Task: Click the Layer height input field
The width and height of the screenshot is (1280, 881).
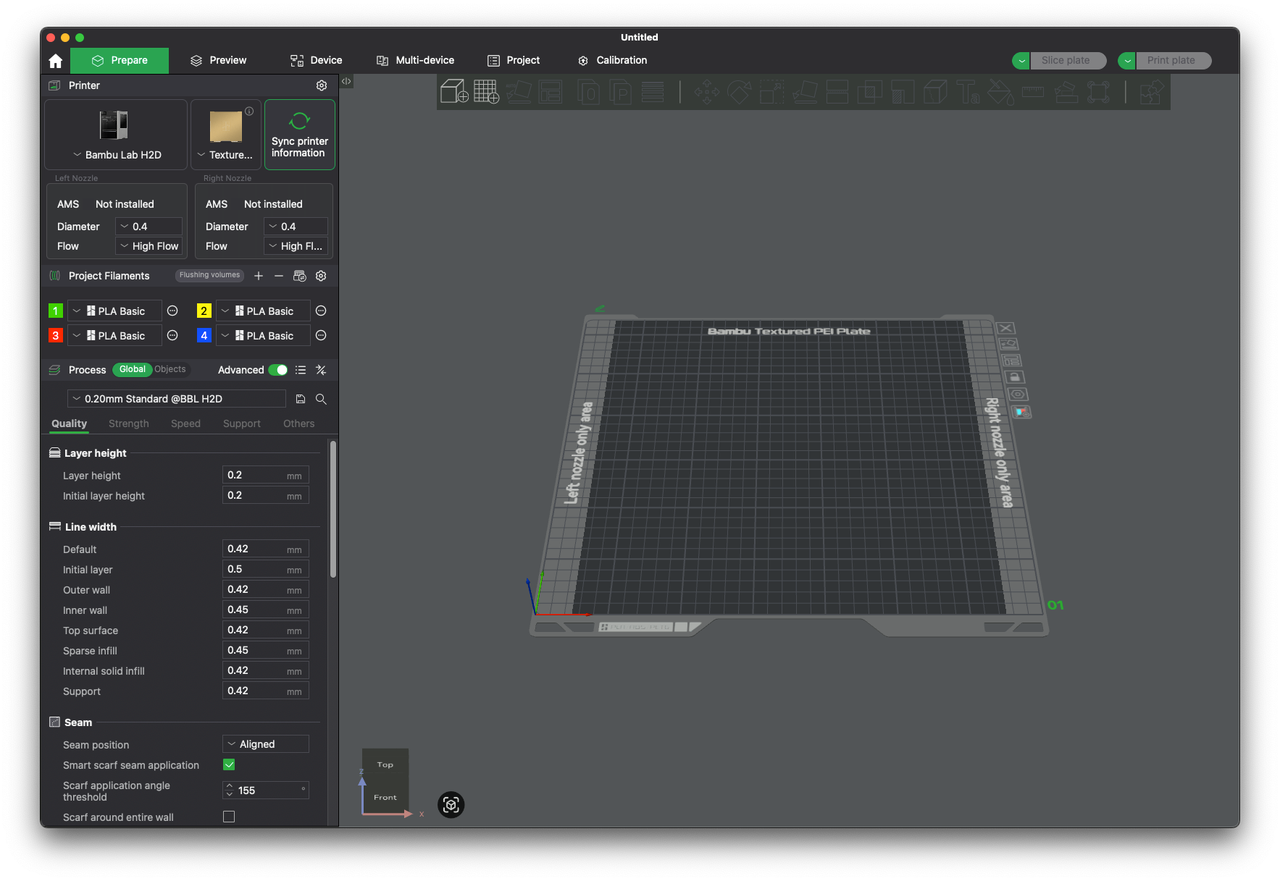Action: coord(265,475)
